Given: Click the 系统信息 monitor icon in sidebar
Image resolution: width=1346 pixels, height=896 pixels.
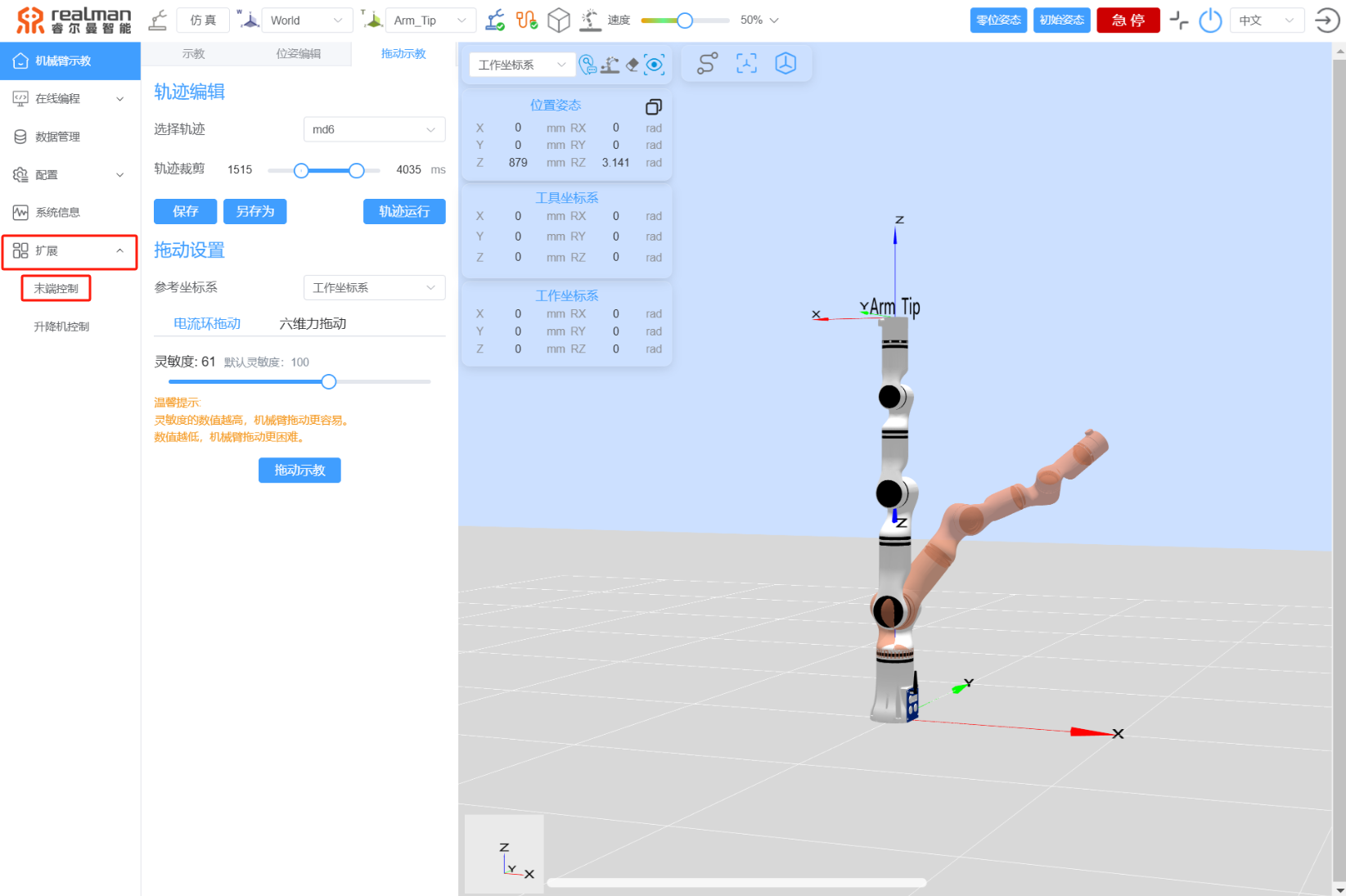Looking at the screenshot, I should tap(20, 212).
